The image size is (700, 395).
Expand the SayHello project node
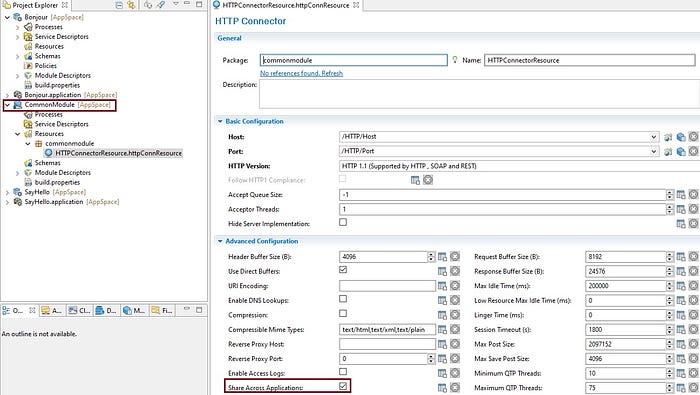point(7,192)
